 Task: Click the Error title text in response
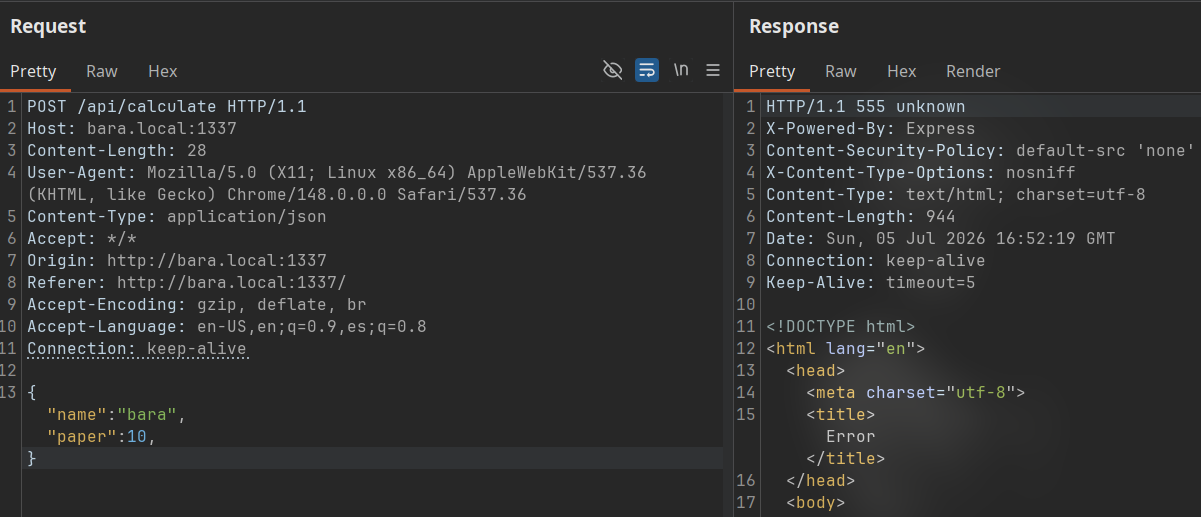pyautogui.click(x=851, y=436)
